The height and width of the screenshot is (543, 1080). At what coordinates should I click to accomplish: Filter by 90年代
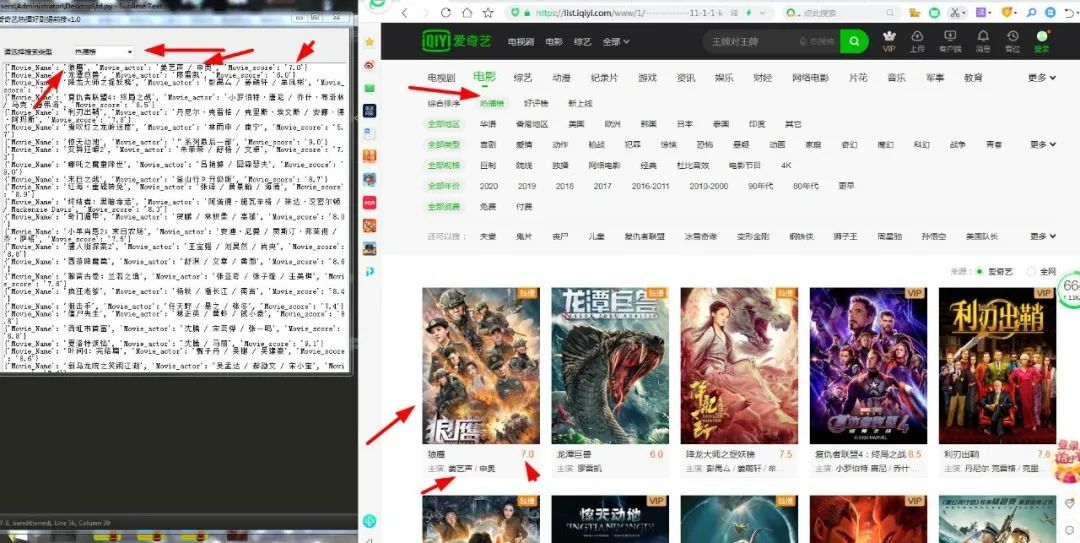760,186
